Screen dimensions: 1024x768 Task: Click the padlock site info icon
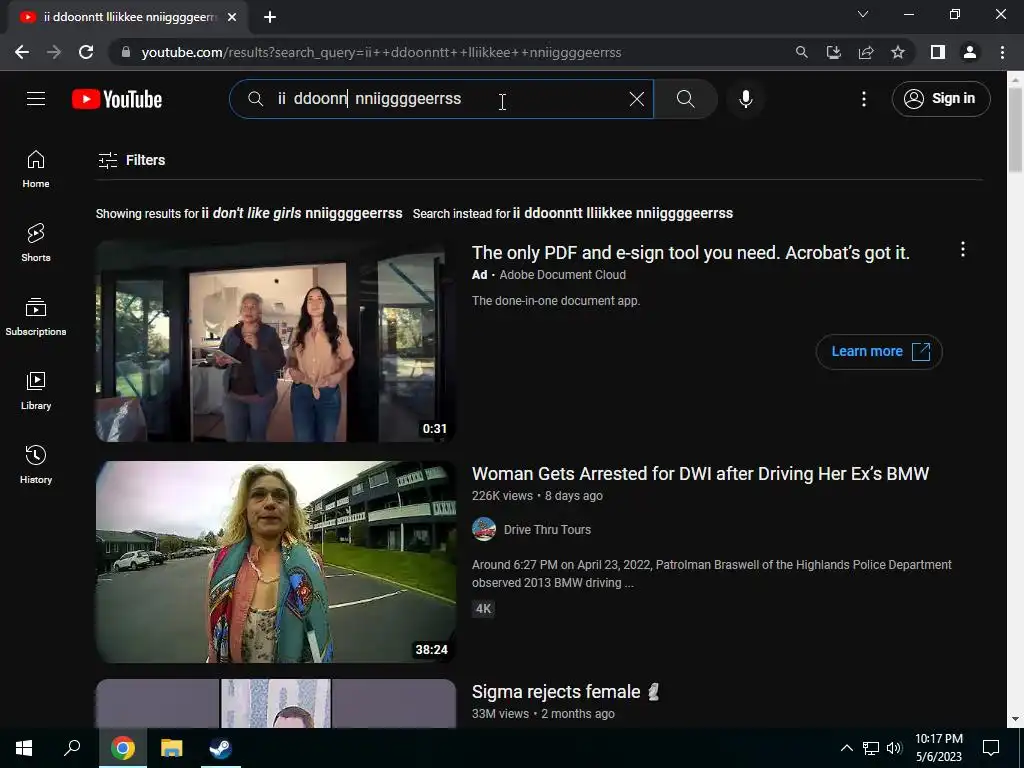click(x=125, y=52)
